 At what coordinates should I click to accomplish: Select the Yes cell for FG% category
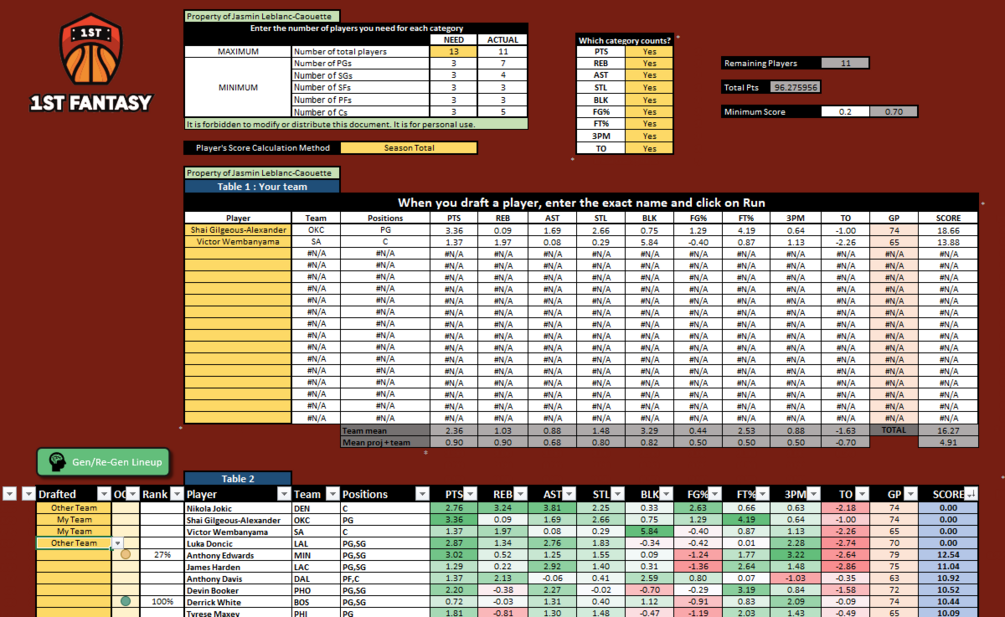[649, 111]
